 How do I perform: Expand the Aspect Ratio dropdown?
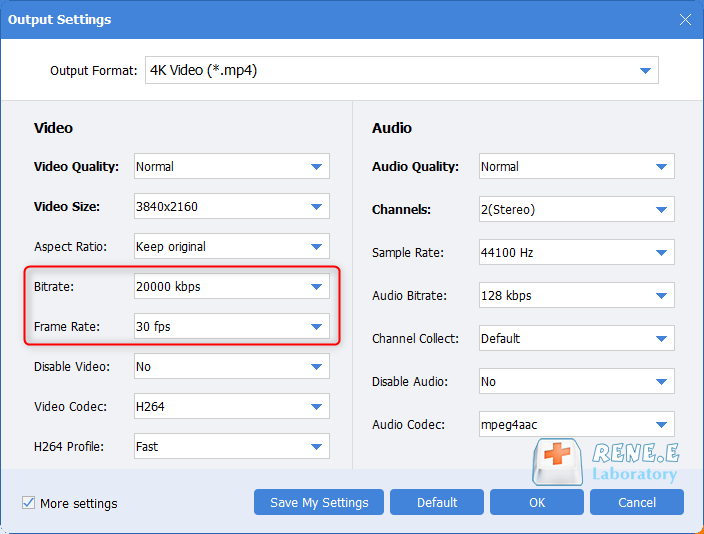(232, 246)
